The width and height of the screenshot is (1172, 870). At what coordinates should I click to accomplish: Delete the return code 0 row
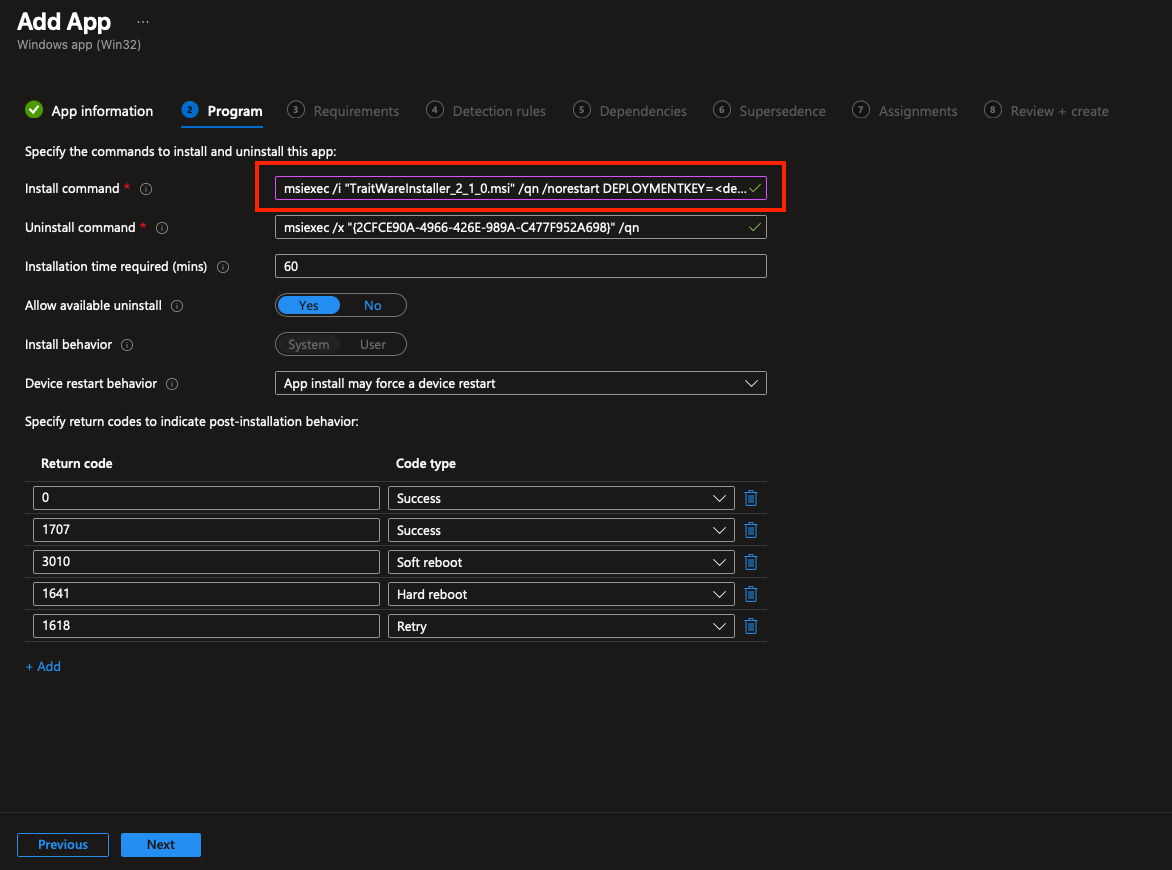click(751, 498)
